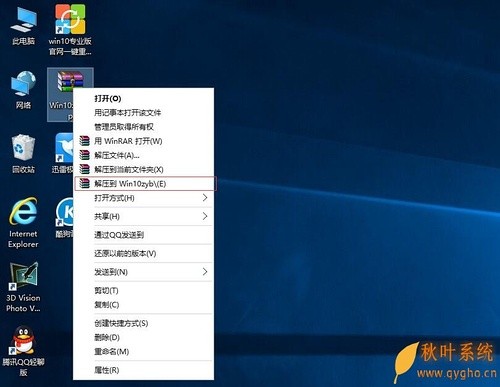The width and height of the screenshot is (500, 387).
Task: Select the 回收站 recycle bin icon
Action: tap(23, 147)
